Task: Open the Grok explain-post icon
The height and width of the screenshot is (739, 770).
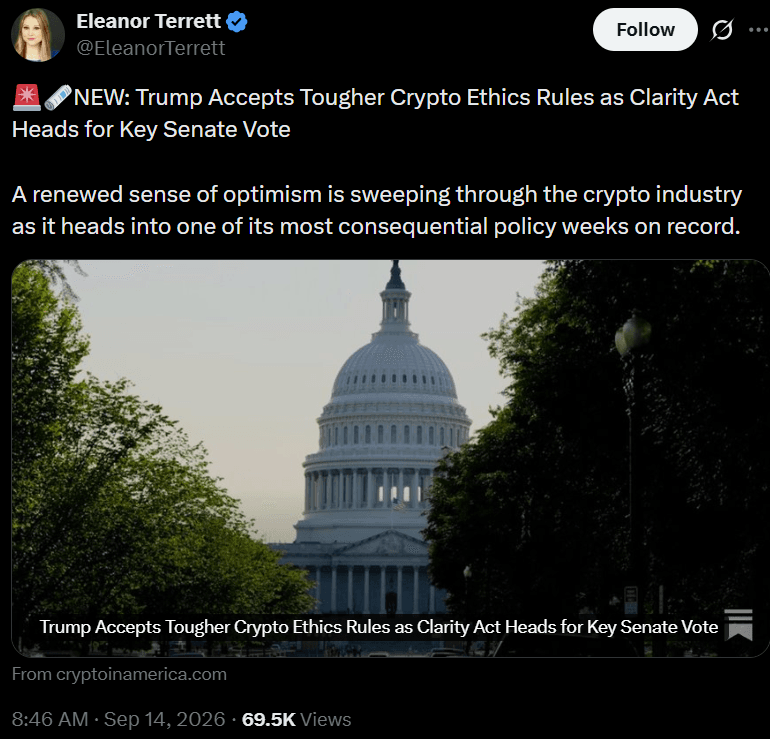Action: click(x=722, y=29)
